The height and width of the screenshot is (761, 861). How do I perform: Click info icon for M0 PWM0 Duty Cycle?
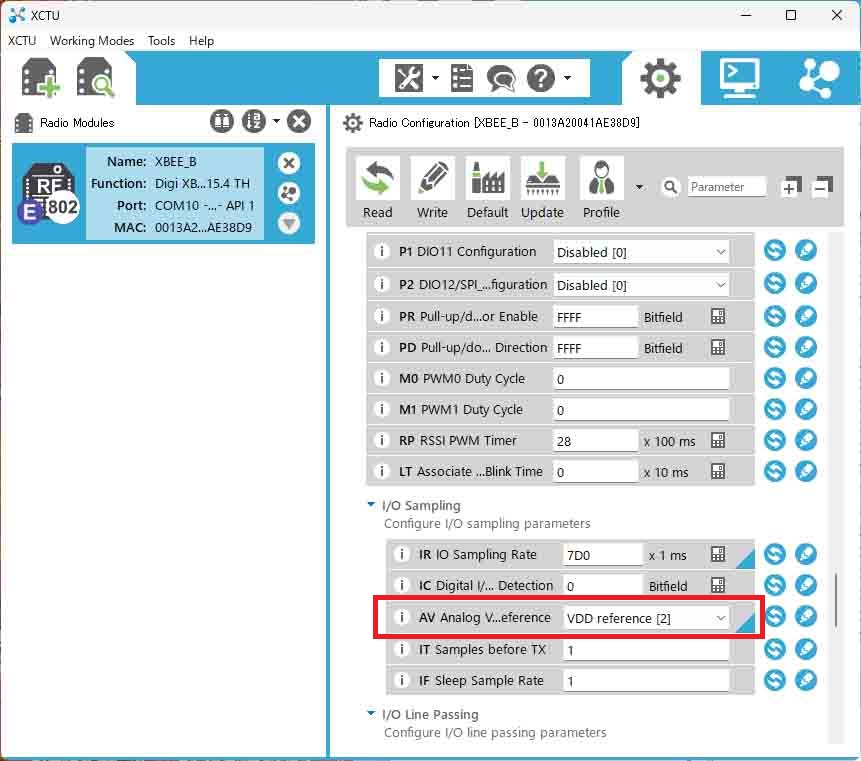pyautogui.click(x=382, y=378)
